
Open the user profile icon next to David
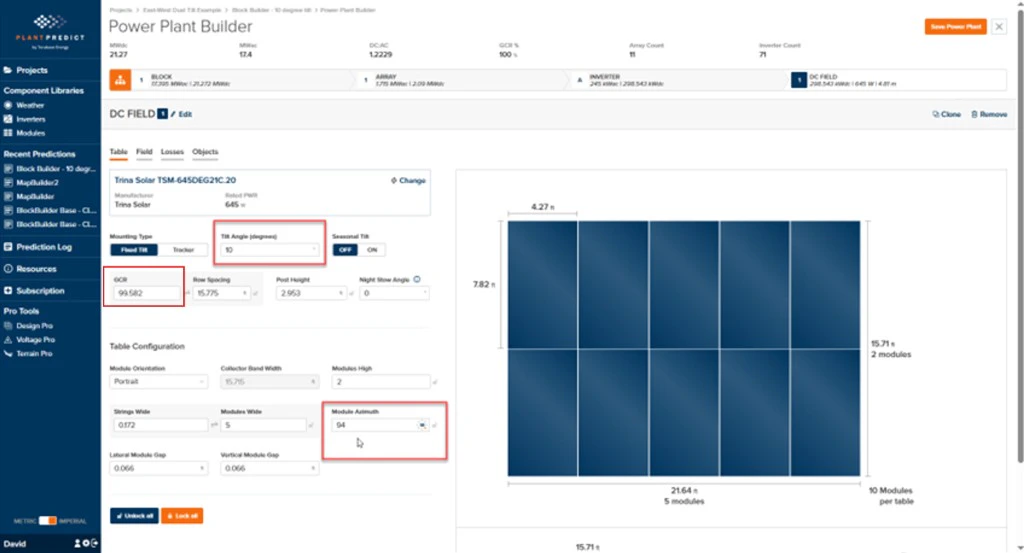[x=78, y=543]
